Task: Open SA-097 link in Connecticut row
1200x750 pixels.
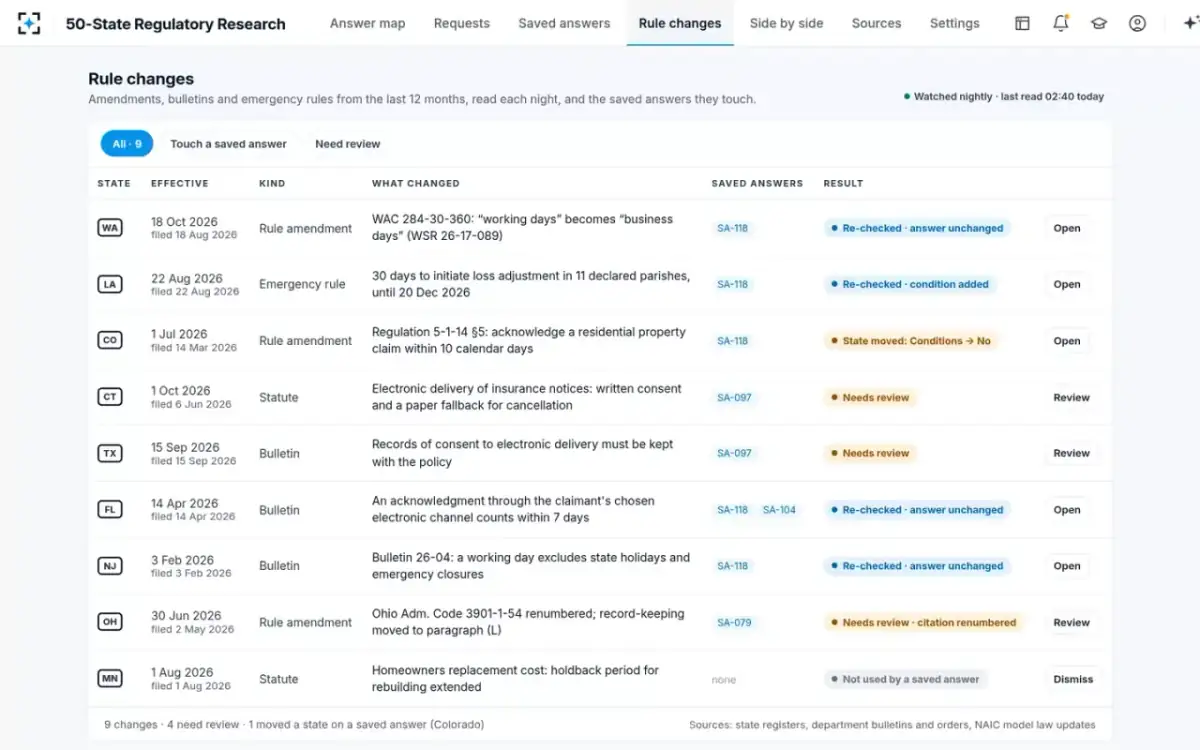Action: [x=734, y=397]
